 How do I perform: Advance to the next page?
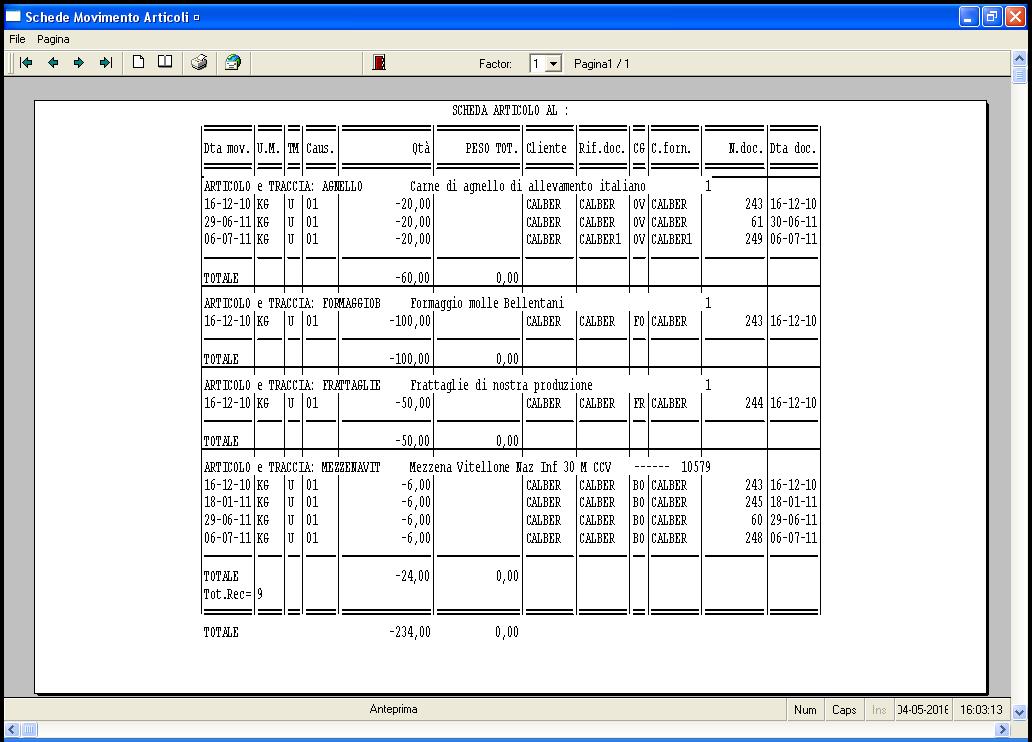[79, 63]
